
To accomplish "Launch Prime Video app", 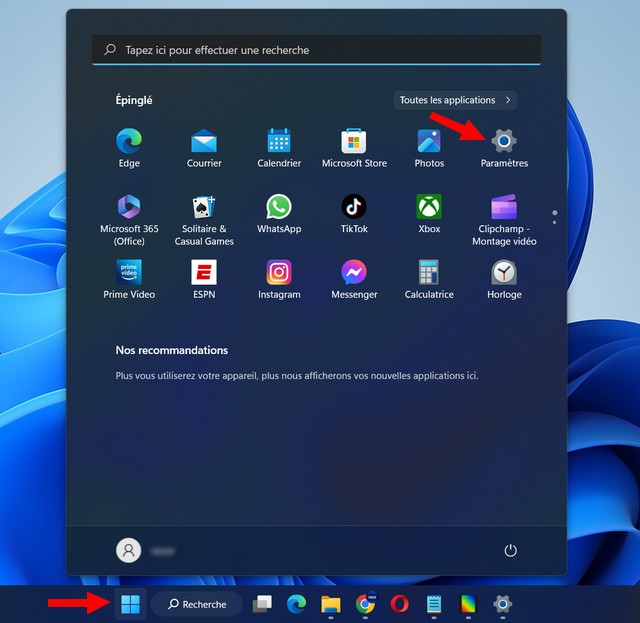I will pos(129,280).
